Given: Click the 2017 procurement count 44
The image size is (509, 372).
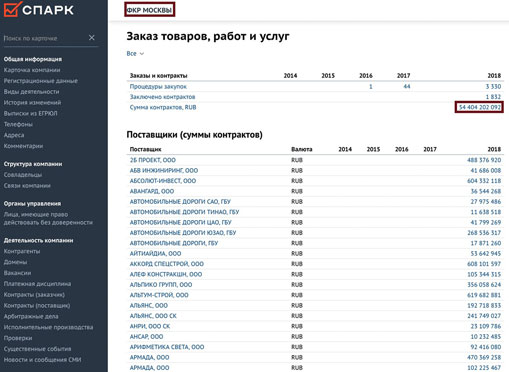Looking at the screenshot, I should [x=407, y=87].
